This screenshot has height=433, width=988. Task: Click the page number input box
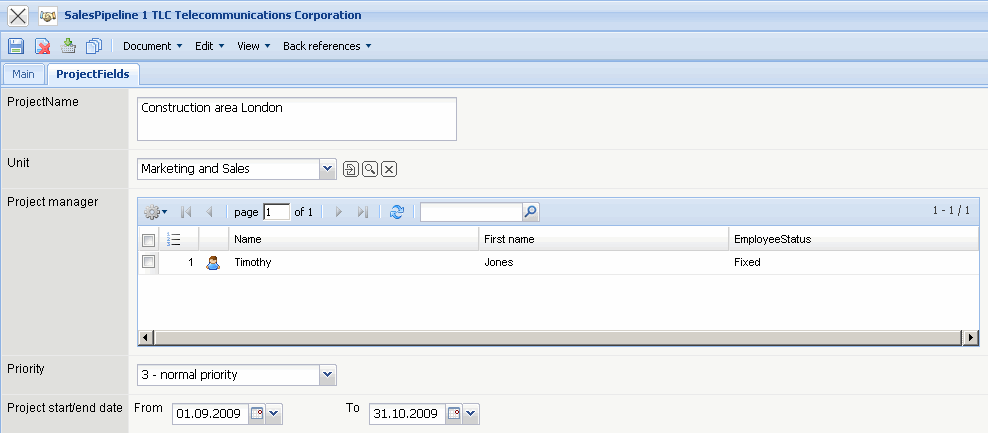[277, 212]
